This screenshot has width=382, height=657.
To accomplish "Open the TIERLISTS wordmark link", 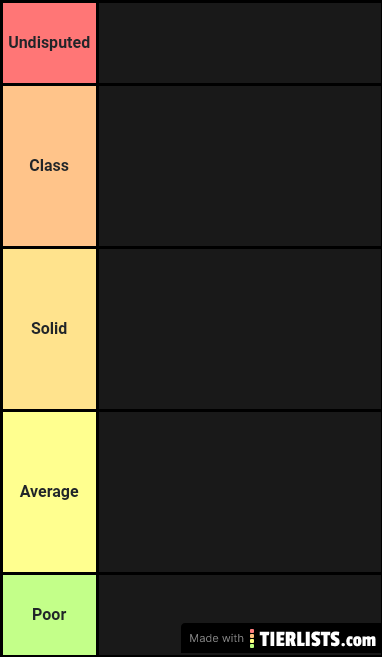I will coord(300,639).
